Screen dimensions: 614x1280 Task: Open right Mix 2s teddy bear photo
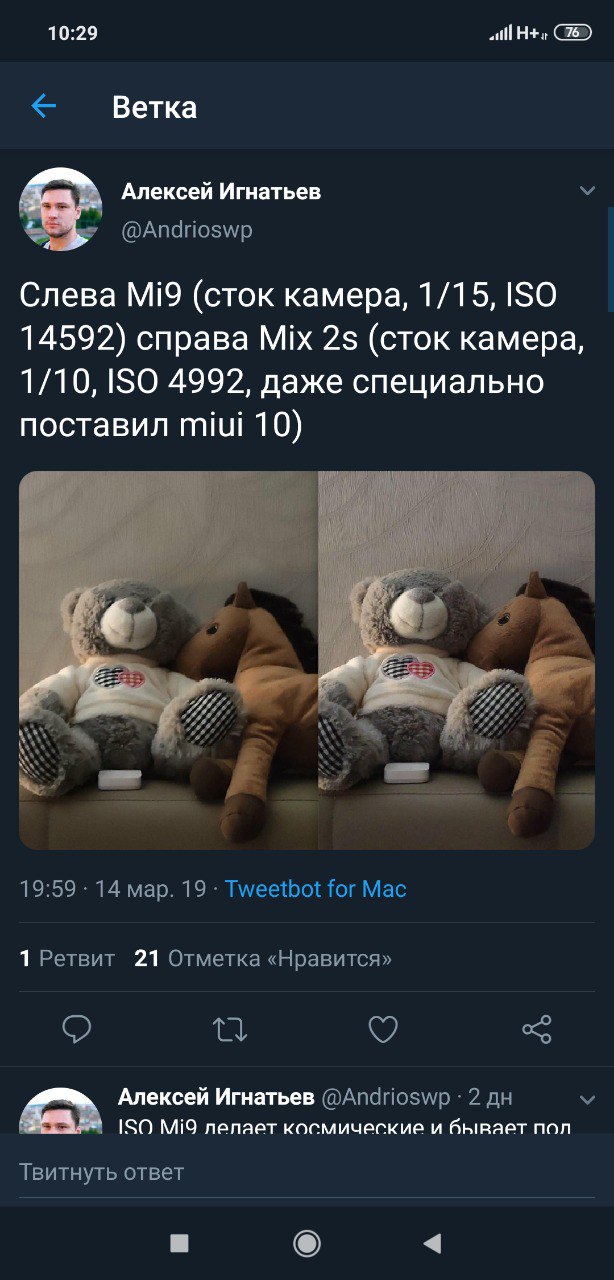[x=457, y=660]
